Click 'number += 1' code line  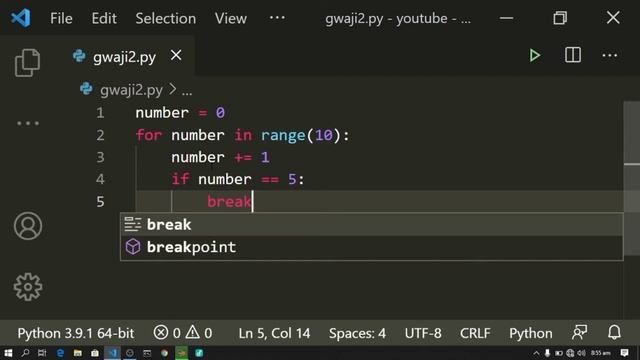(220, 157)
